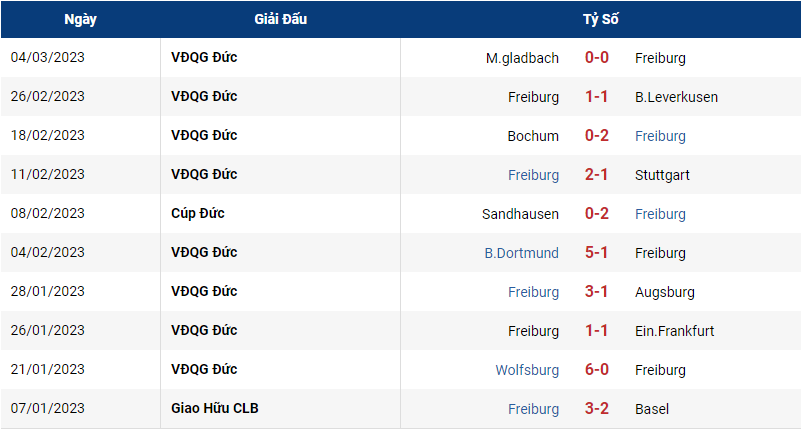This screenshot has height=429, width=802.
Task: Open M.gladbach team link
Action: point(522,58)
